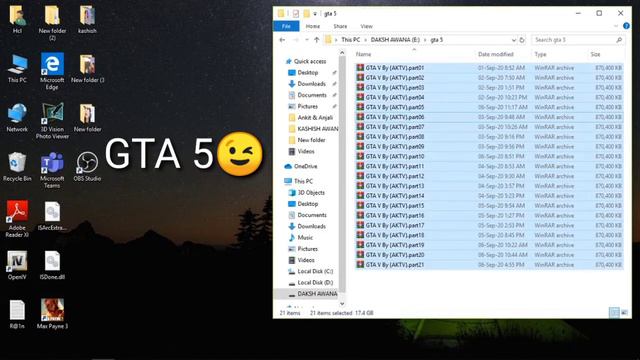
Task: Select file GTA V By [AKTV].part06
Action: [x=489, y=117]
